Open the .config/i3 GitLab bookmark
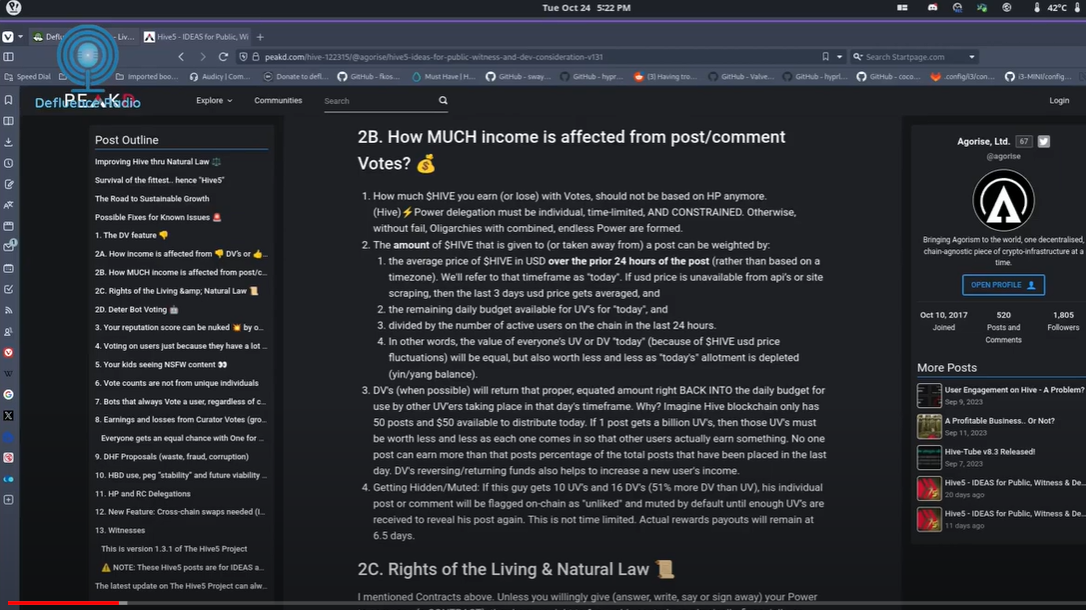This screenshot has height=610, width=1086. (x=963, y=77)
